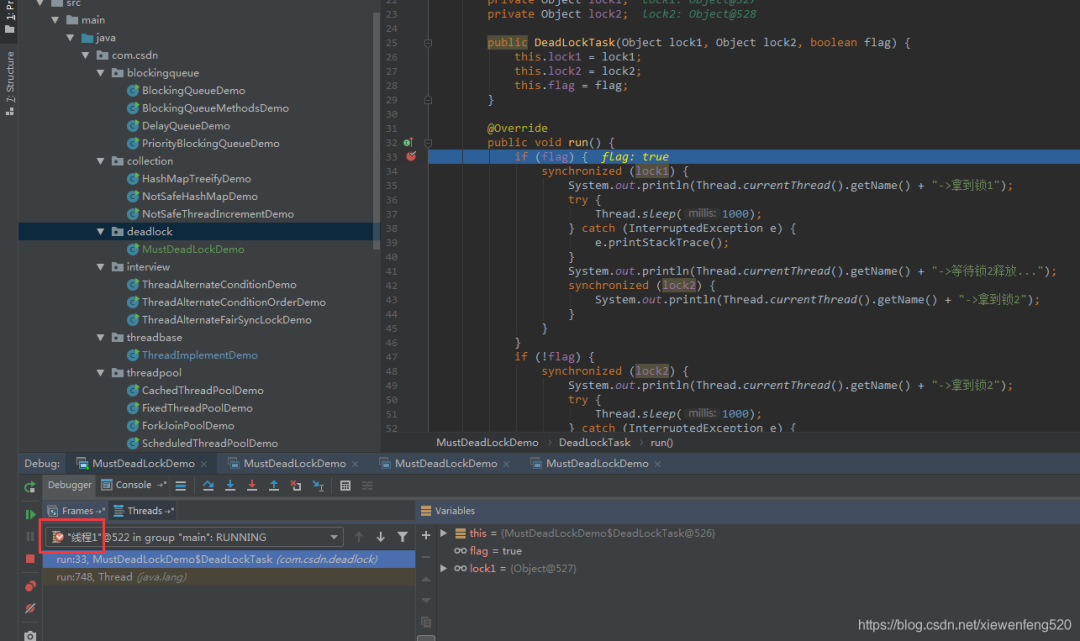This screenshot has height=641, width=1080.
Task: Click the Step Out icon
Action: click(273, 486)
